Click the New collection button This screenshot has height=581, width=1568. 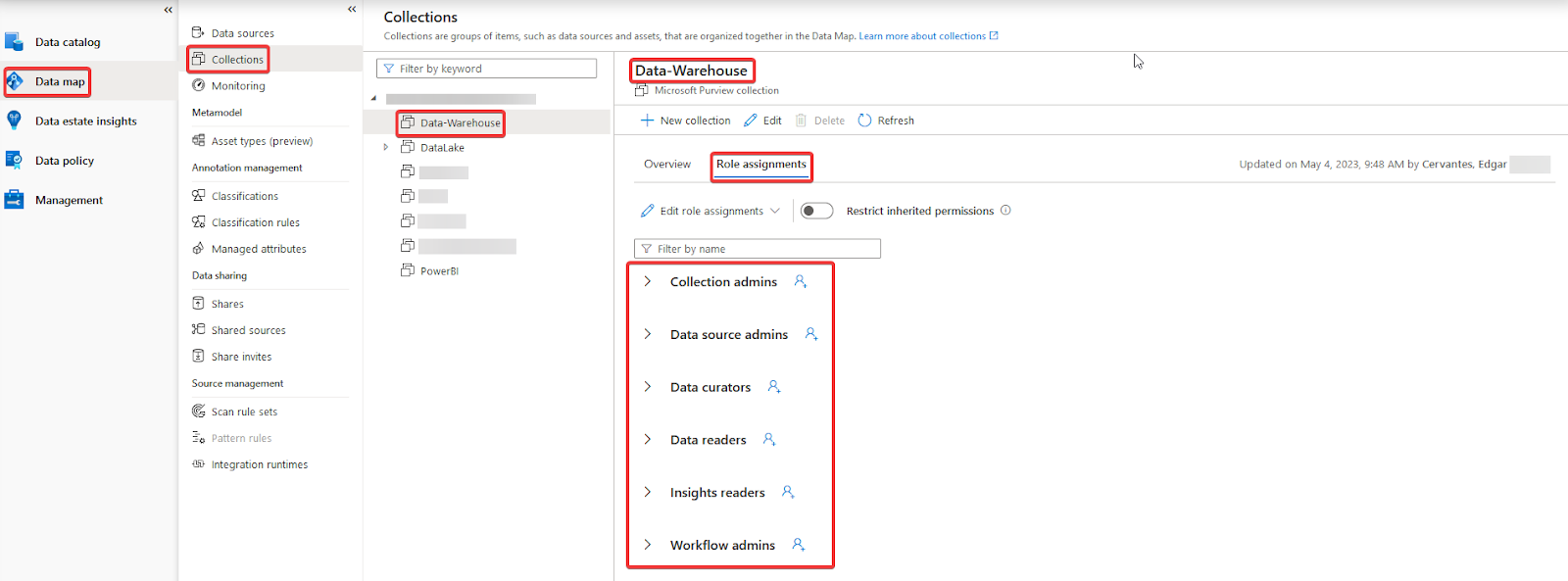point(686,121)
